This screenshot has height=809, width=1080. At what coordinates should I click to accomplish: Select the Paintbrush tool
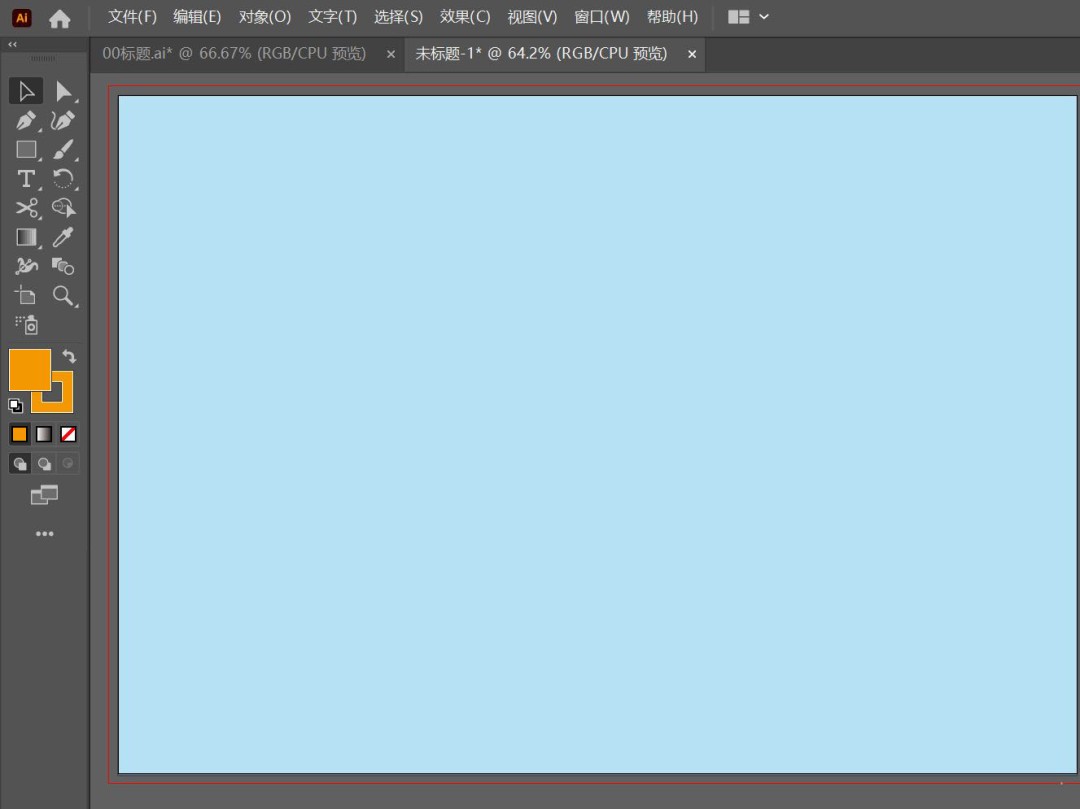coord(63,150)
